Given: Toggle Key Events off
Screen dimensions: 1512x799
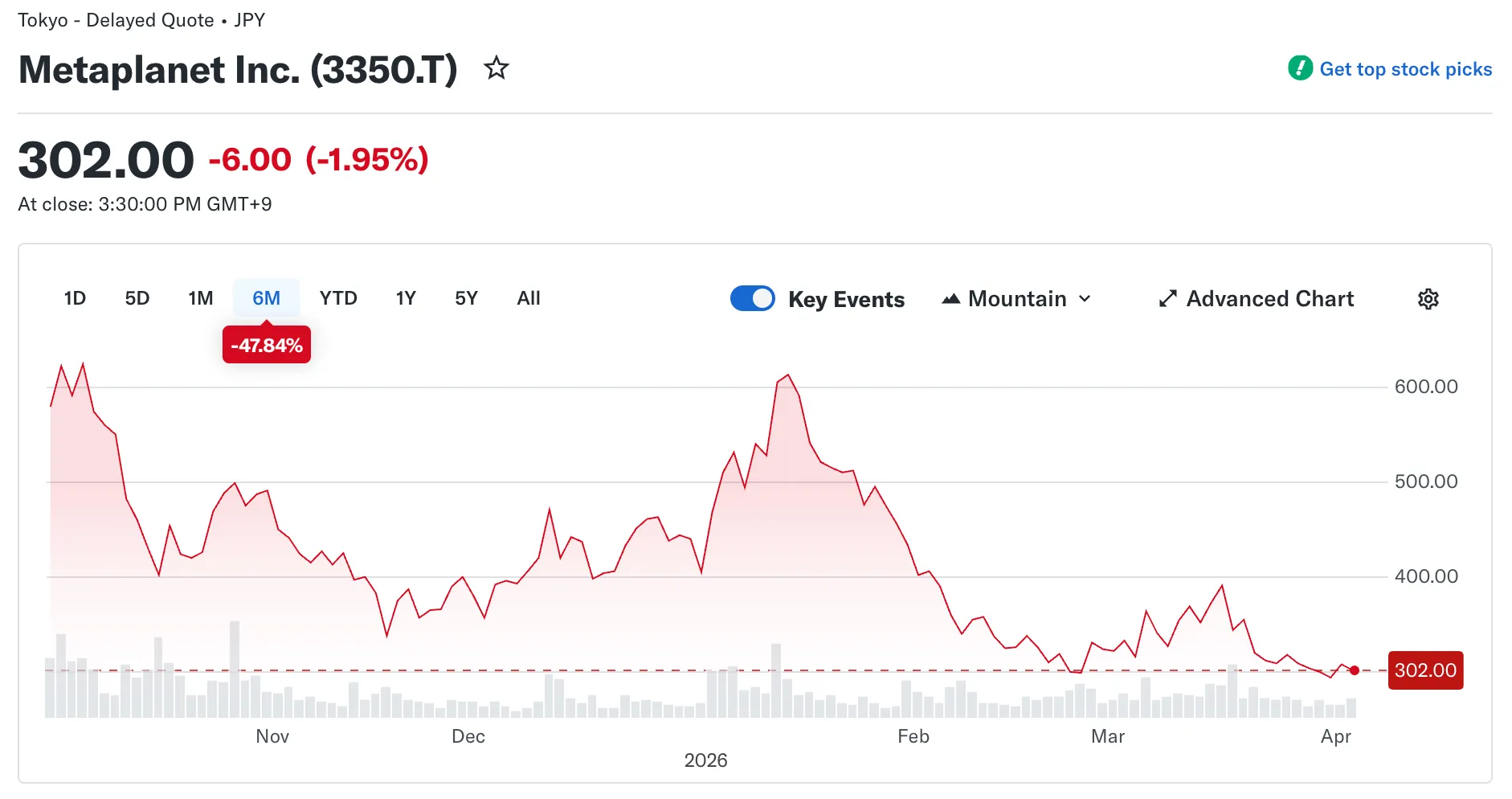Looking at the screenshot, I should pos(752,298).
